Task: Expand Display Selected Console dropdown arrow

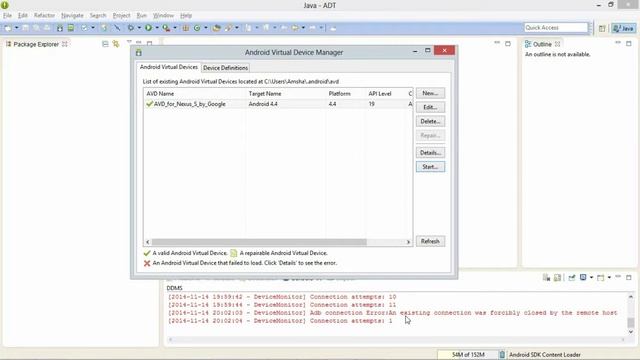Action: 591,278
